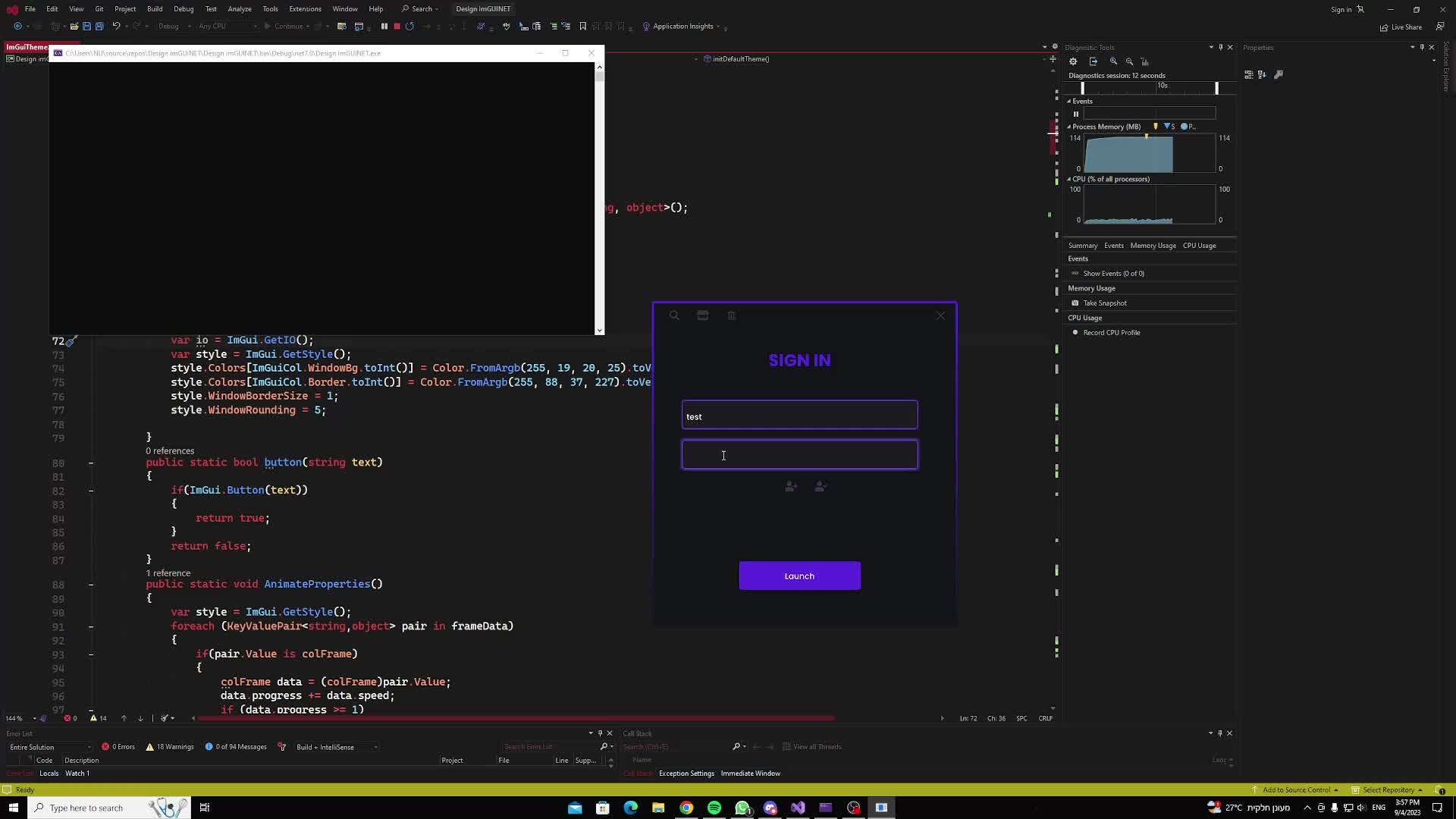Image resolution: width=1456 pixels, height=819 pixels.
Task: Expand the Process Memory (MB) section
Action: click(1069, 127)
